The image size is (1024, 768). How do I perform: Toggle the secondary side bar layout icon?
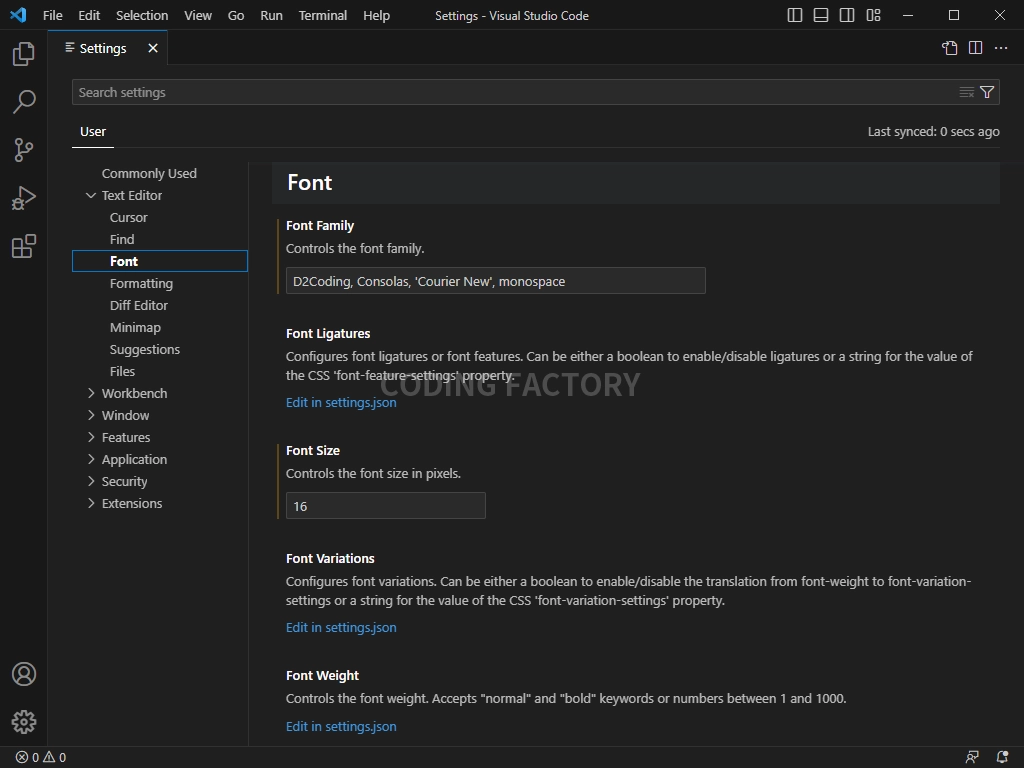[x=847, y=15]
